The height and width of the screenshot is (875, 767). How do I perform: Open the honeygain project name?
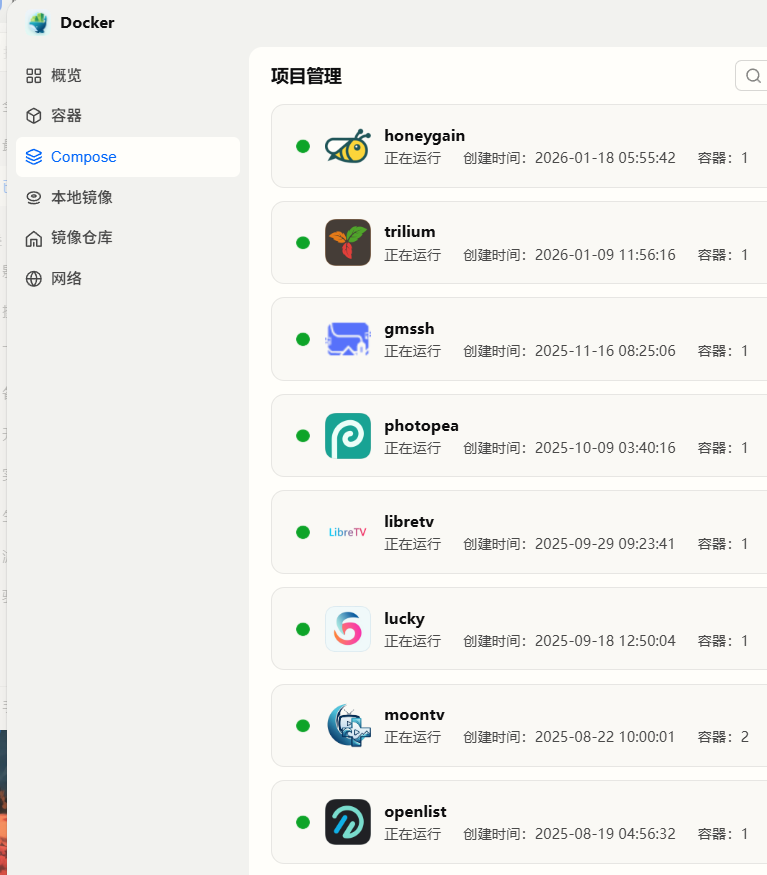pos(424,136)
